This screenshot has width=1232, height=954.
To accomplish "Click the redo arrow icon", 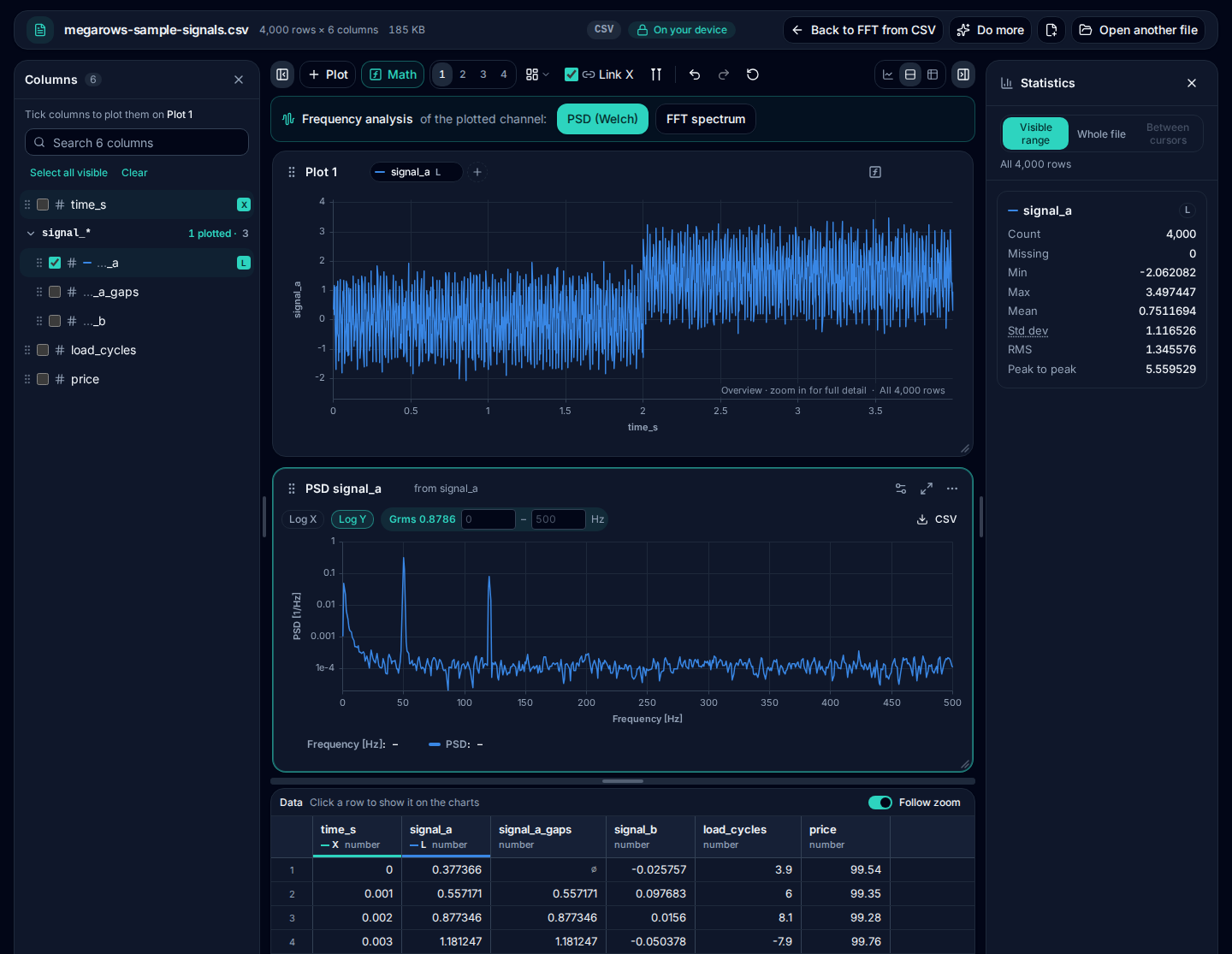I will [x=724, y=74].
